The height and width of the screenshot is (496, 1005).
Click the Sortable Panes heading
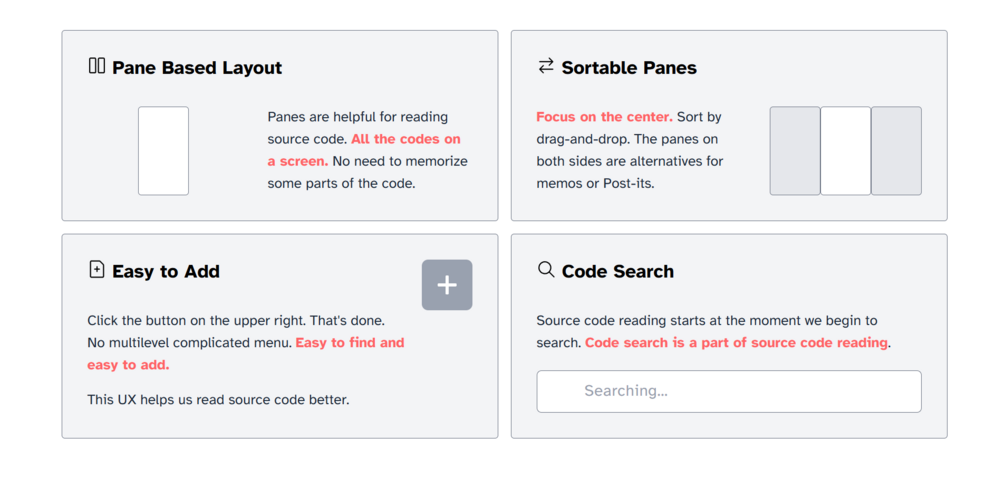click(629, 68)
